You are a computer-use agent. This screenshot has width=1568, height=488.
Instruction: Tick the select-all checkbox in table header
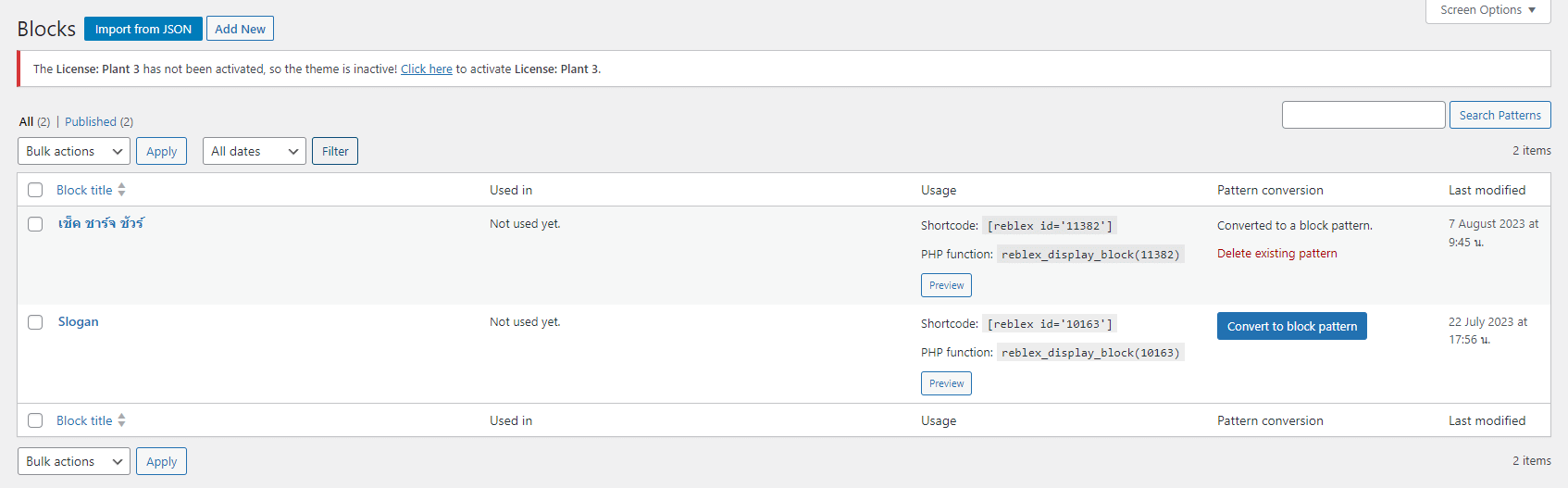(x=35, y=190)
